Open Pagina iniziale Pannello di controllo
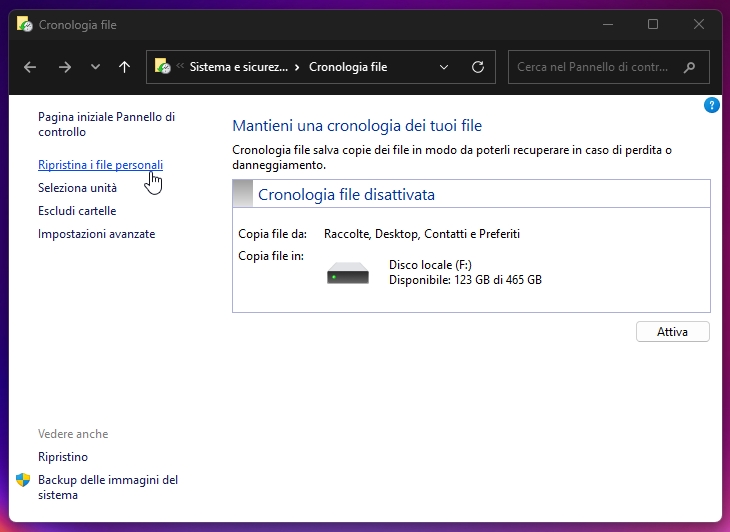 107,124
